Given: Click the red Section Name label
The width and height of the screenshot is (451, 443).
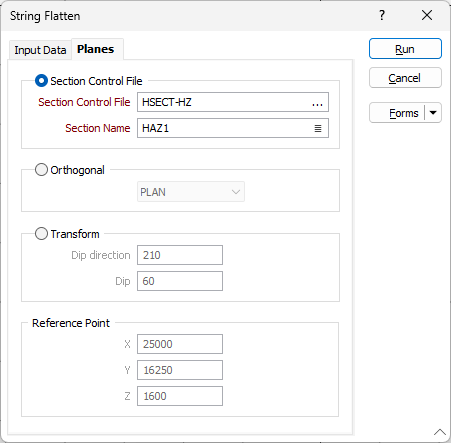Looking at the screenshot, I should (98, 128).
